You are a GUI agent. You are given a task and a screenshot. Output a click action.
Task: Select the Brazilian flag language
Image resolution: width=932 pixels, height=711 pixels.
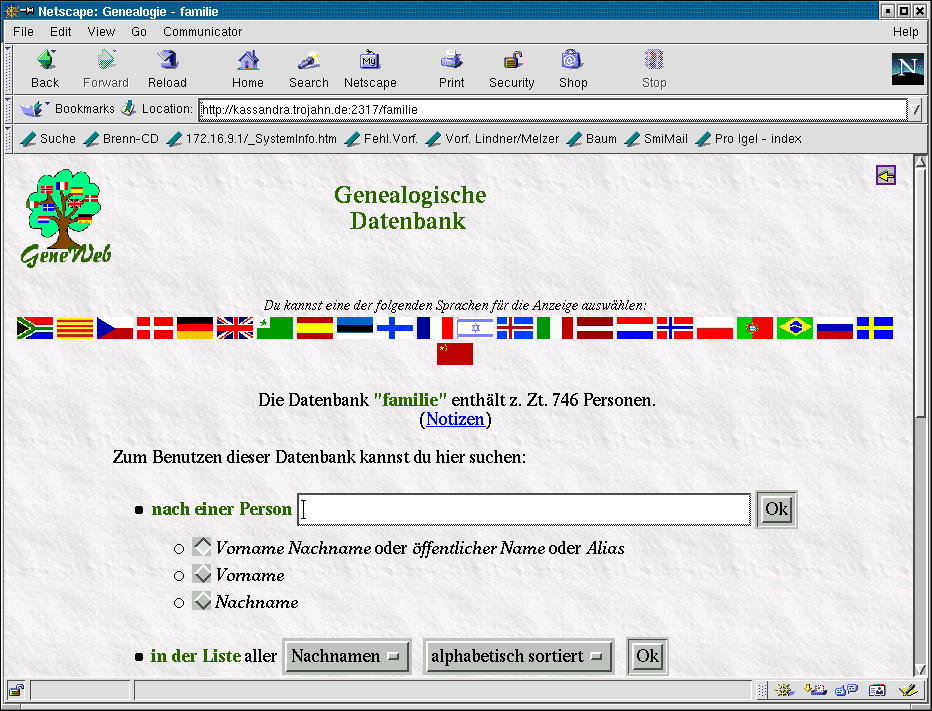(x=795, y=328)
